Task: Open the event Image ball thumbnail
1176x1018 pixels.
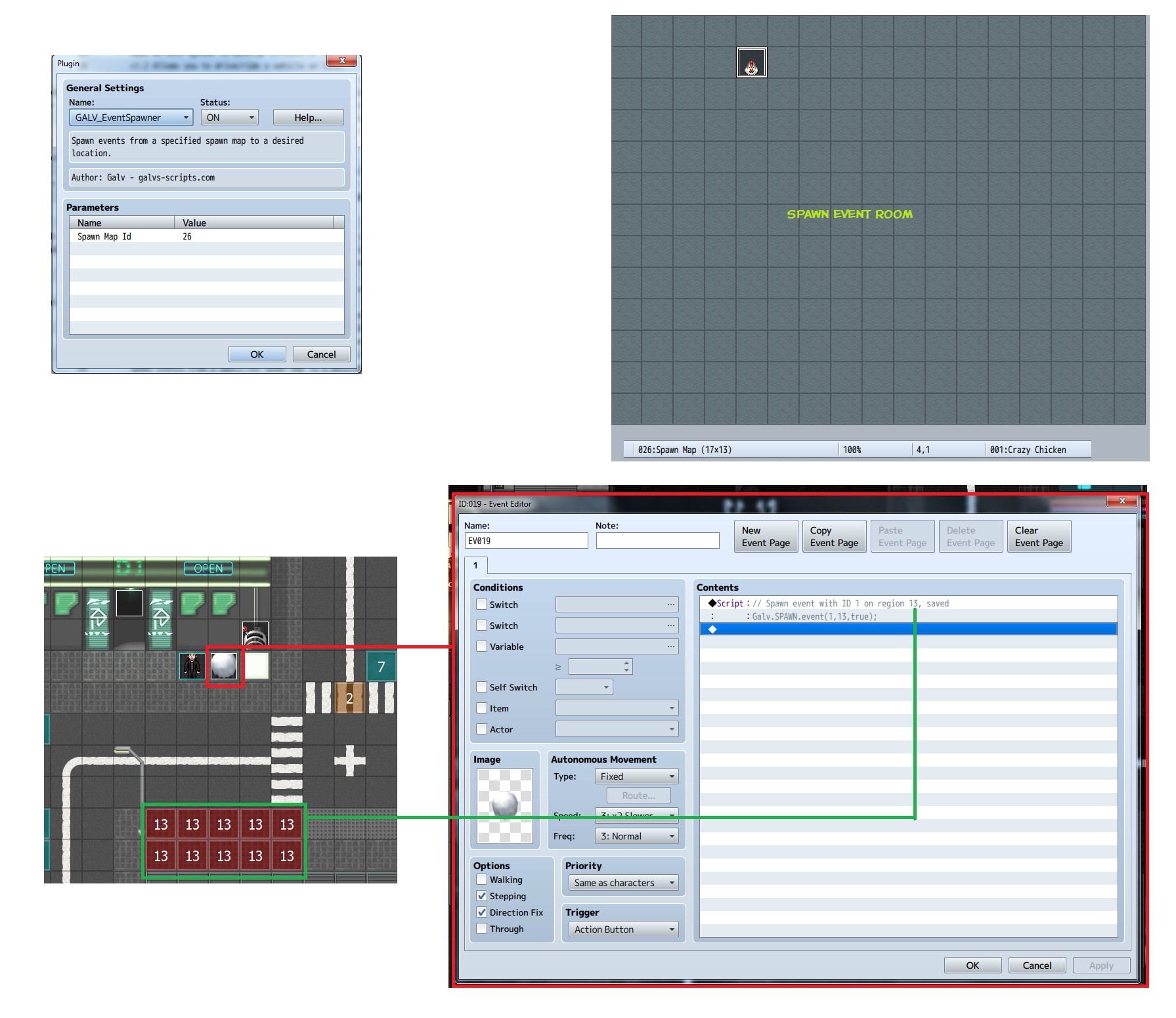Action: click(x=505, y=806)
